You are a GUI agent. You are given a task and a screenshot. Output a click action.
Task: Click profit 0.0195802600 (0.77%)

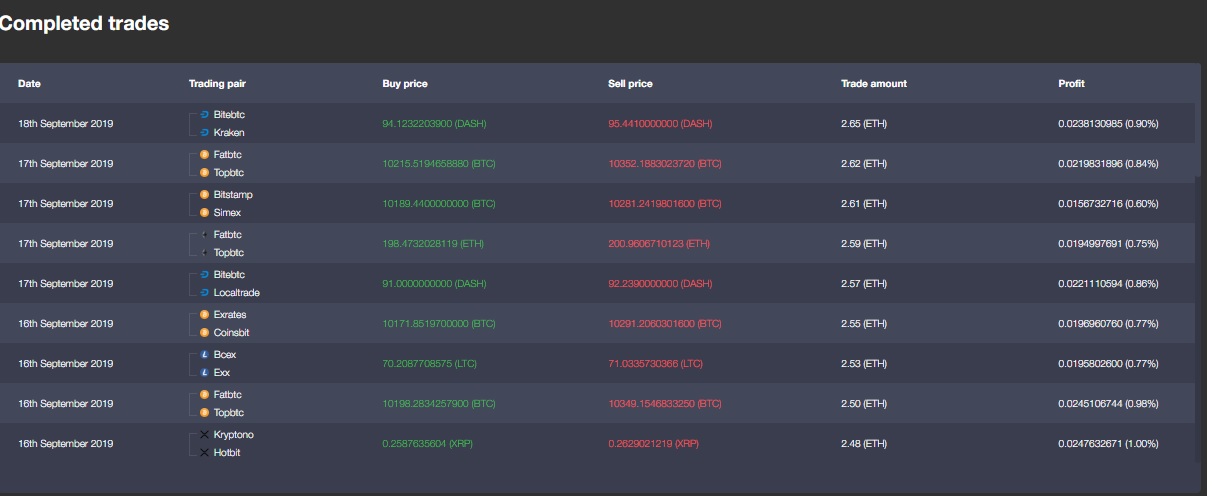click(1108, 364)
